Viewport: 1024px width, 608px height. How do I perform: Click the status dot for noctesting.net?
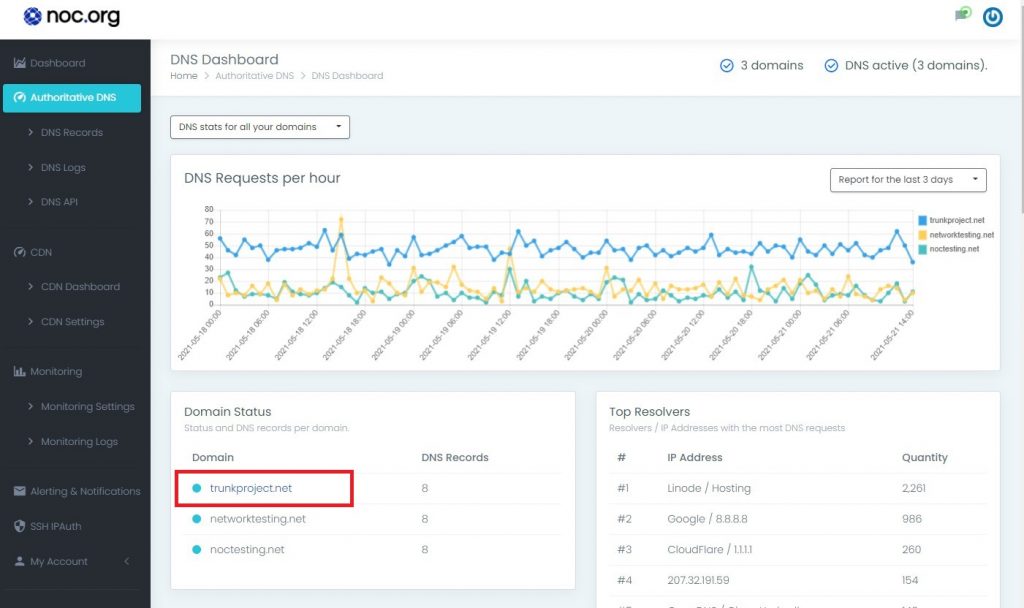click(x=197, y=549)
